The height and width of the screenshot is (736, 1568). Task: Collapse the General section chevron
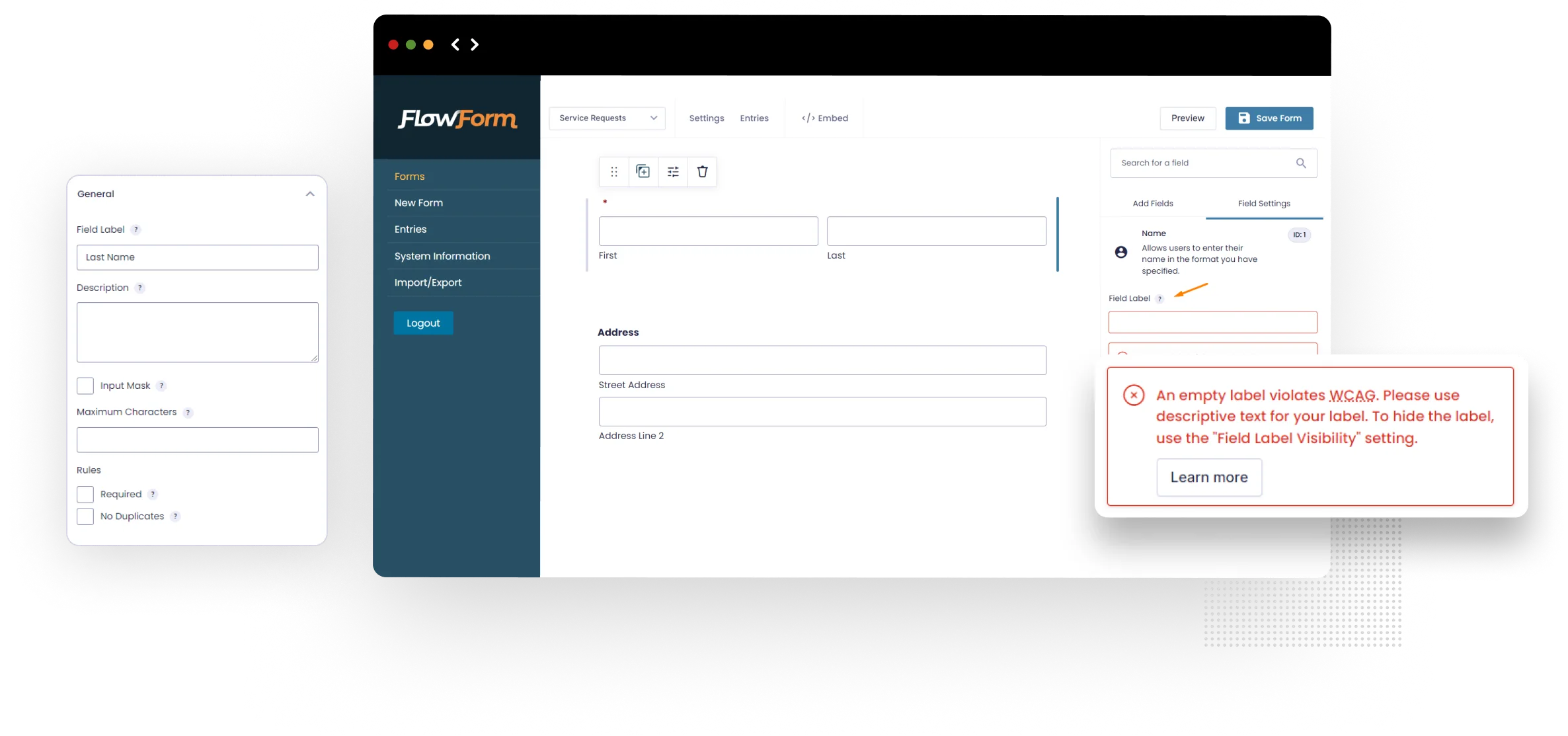click(x=310, y=194)
